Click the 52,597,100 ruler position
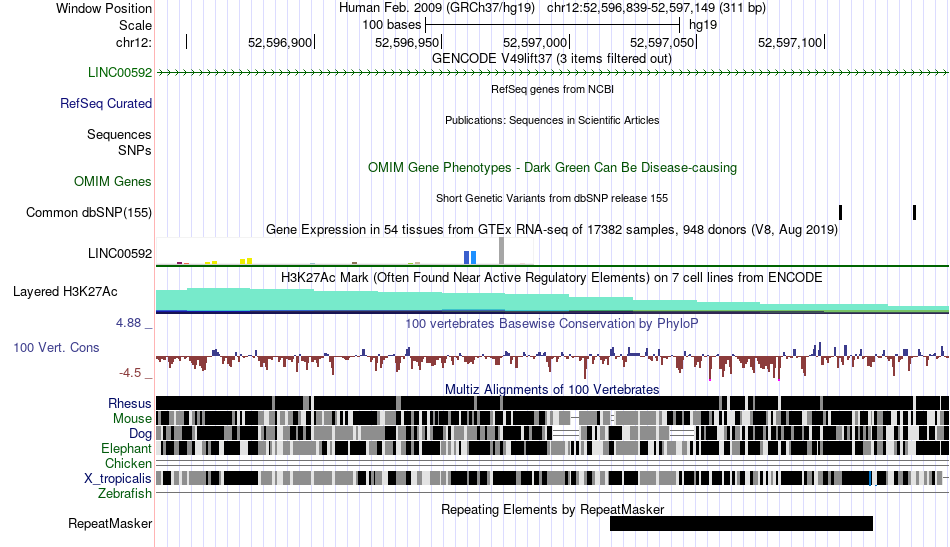The image size is (950, 547). coord(790,42)
